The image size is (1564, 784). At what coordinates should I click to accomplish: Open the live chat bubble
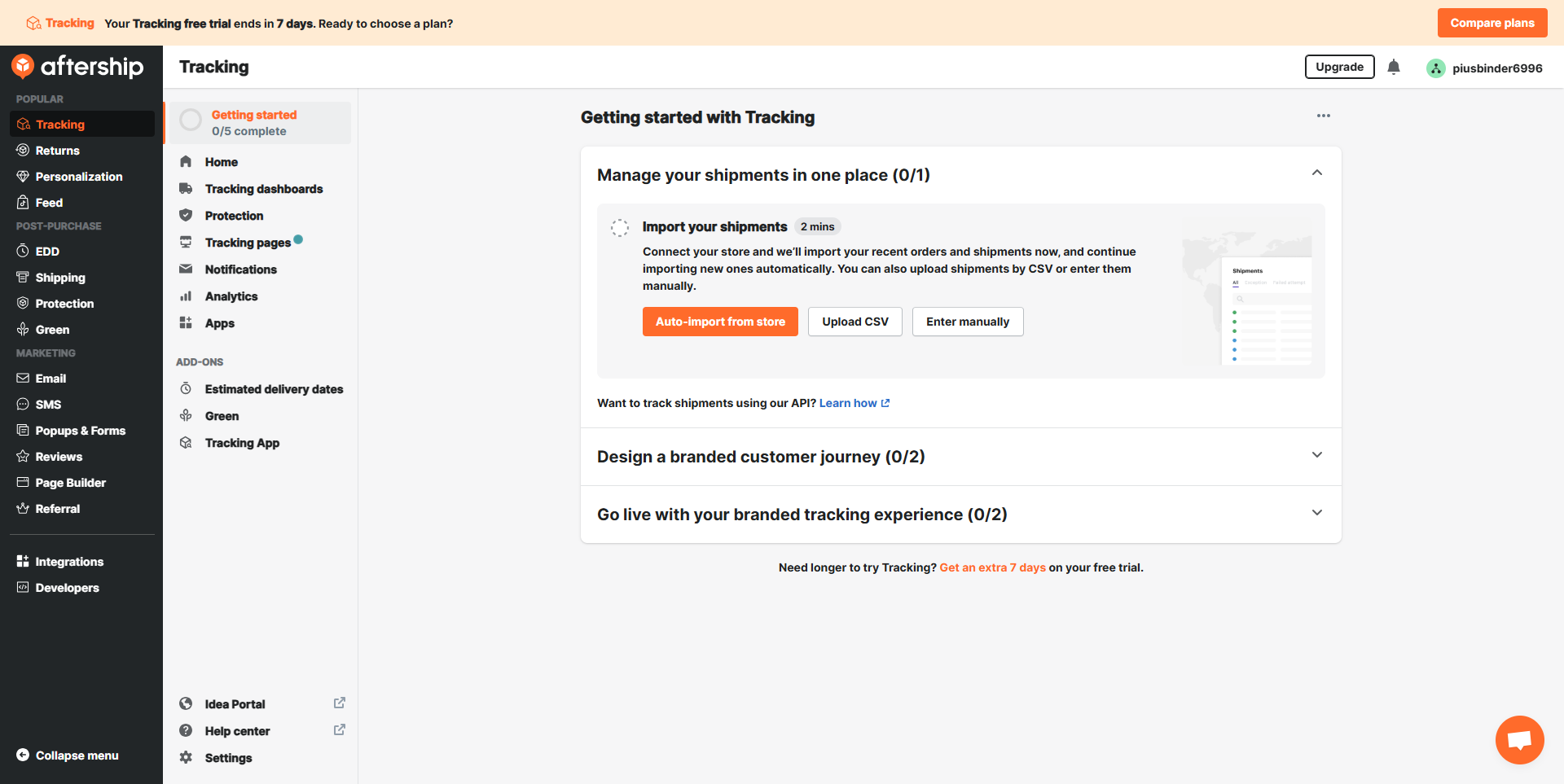1519,739
